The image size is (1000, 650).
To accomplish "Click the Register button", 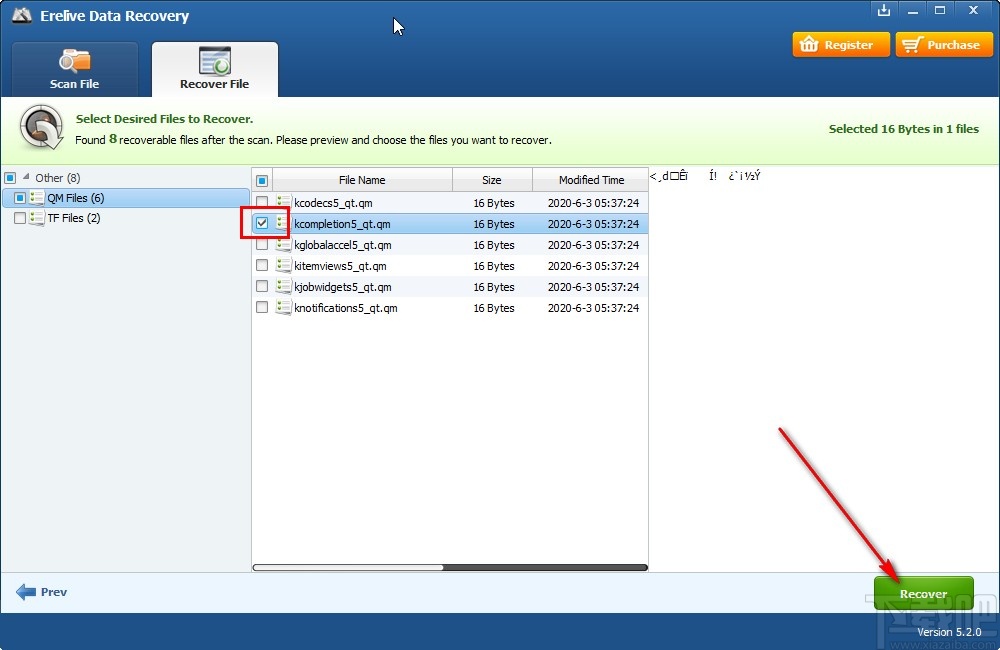I will pos(841,45).
